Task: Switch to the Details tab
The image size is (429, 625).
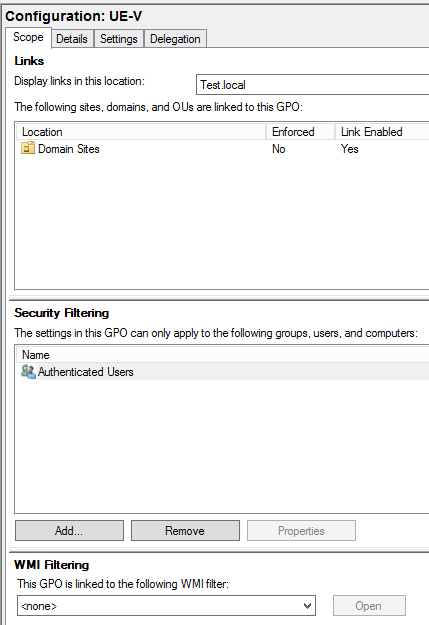Action: (x=72, y=39)
